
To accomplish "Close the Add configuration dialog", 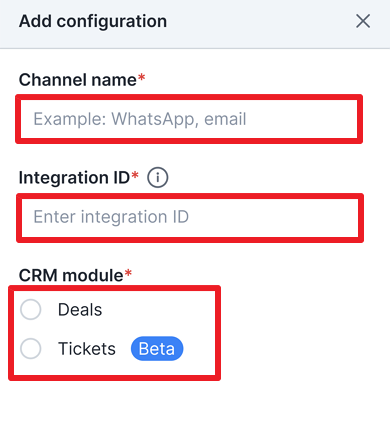I will 363,21.
